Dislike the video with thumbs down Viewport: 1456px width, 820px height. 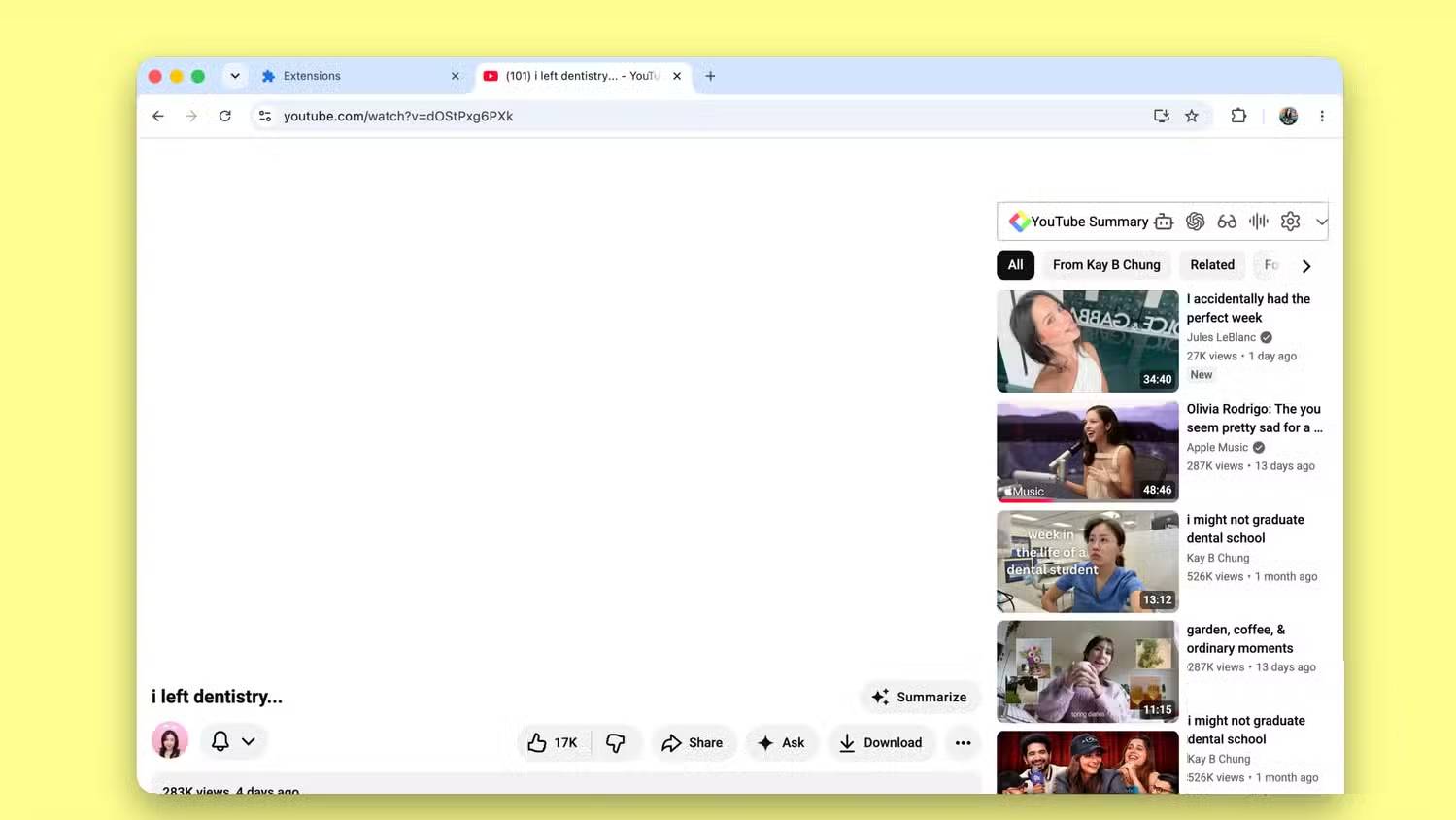click(616, 742)
